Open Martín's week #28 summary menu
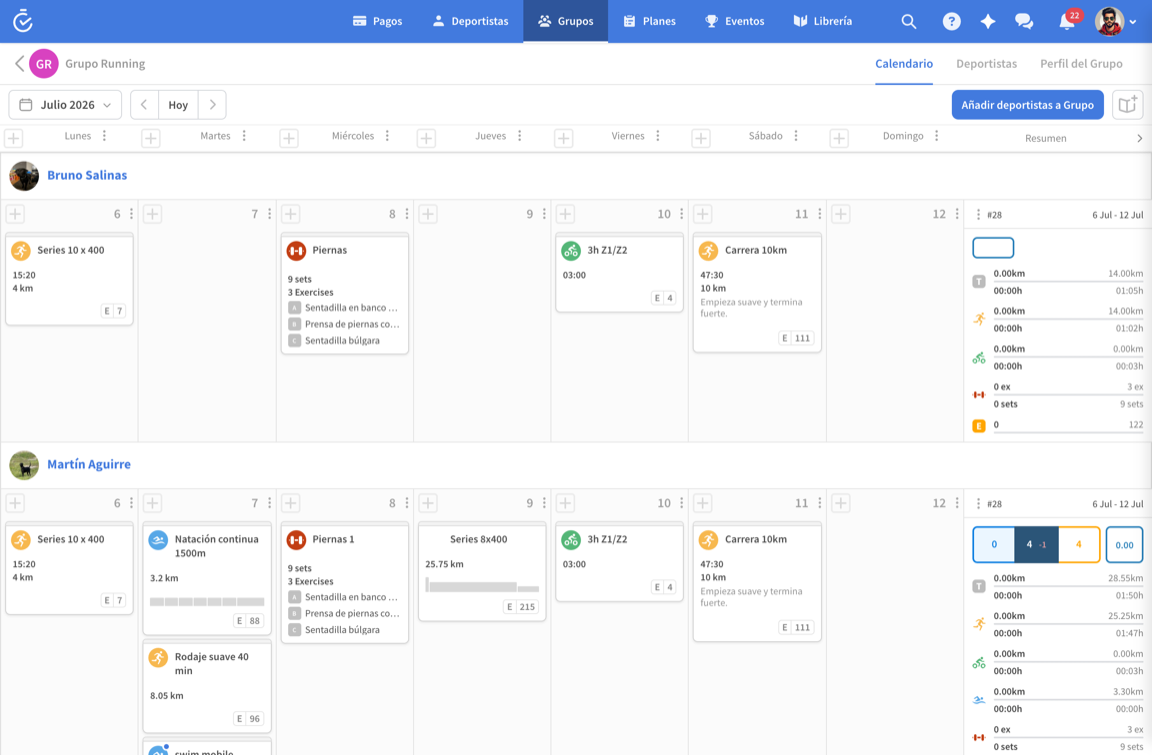The width and height of the screenshot is (1152, 755). pos(978,504)
